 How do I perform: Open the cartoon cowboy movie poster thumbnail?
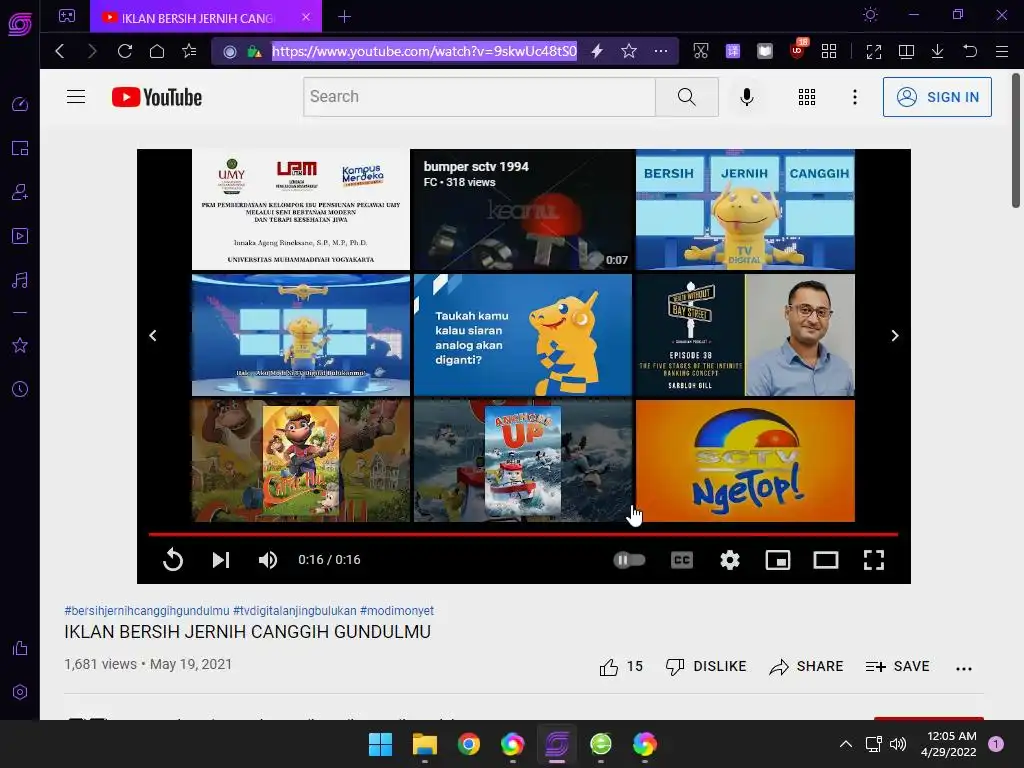301,461
